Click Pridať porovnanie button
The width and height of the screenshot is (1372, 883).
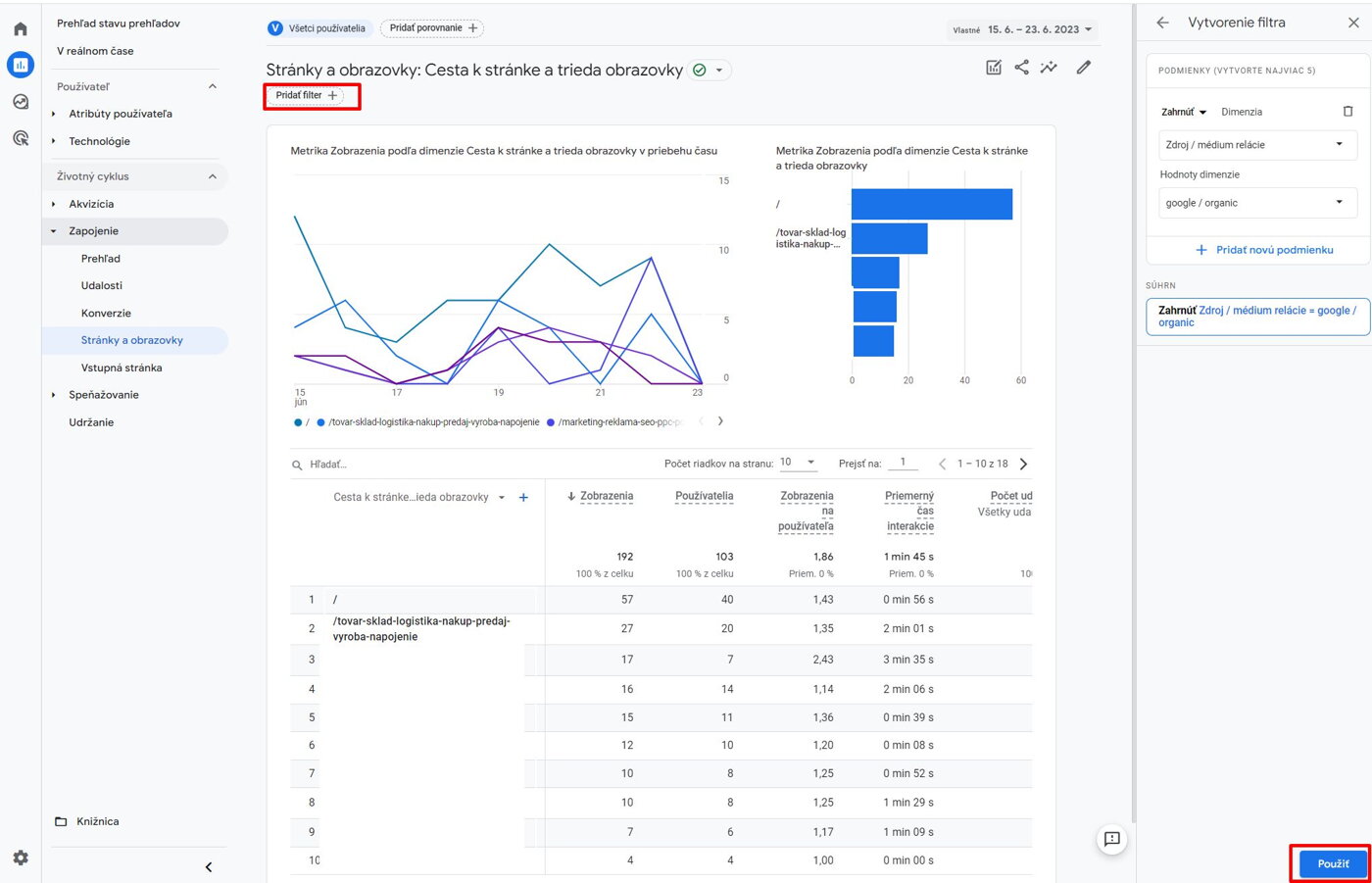coord(432,28)
